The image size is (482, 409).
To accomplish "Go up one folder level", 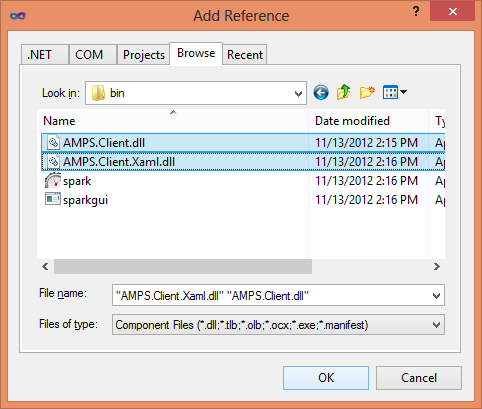I will pos(343,92).
